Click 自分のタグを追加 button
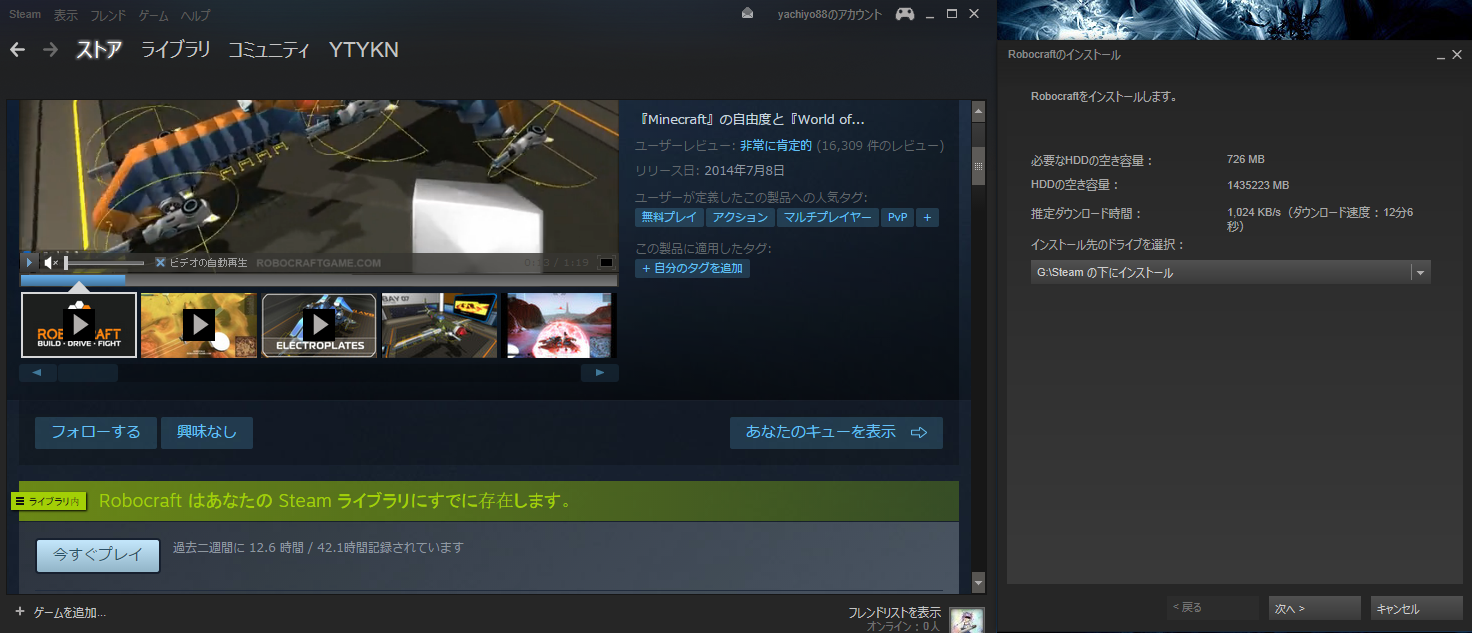Screen dimensions: 1472x633 [x=692, y=268]
